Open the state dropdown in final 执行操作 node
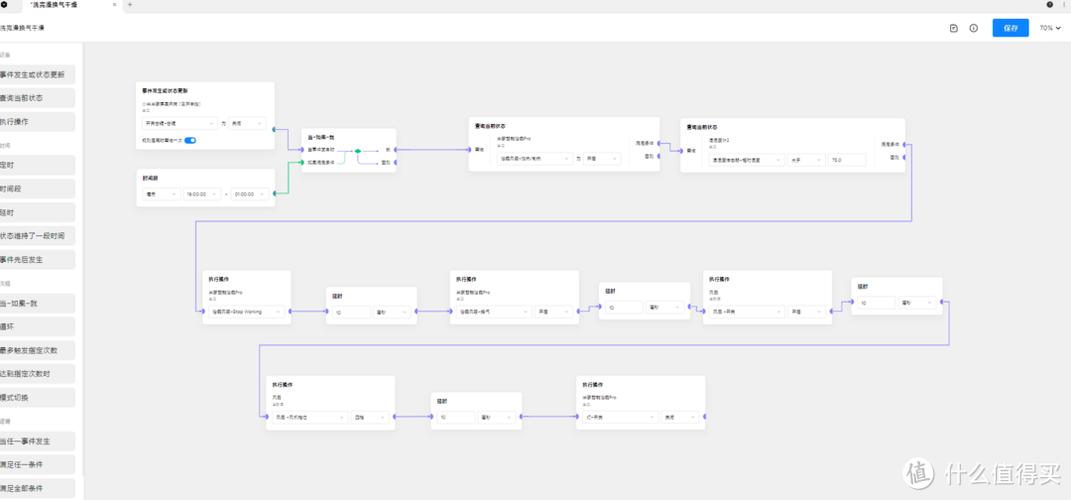This screenshot has width=1071, height=500. click(680, 417)
